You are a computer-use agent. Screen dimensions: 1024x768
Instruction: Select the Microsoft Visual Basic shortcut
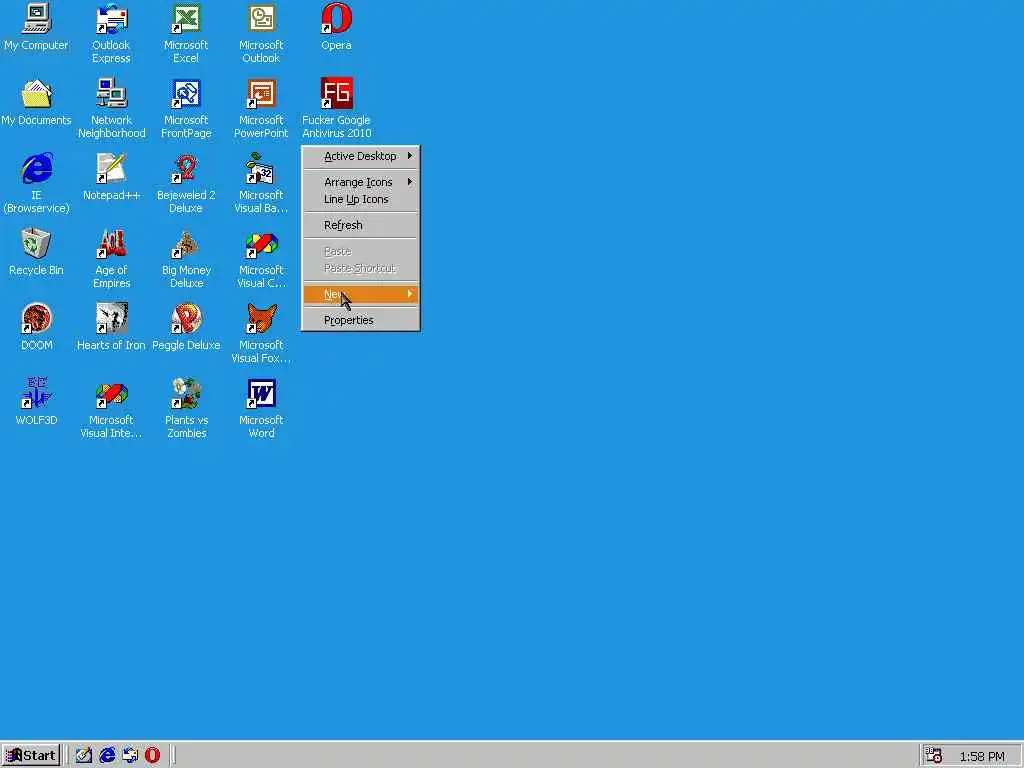pyautogui.click(x=261, y=183)
